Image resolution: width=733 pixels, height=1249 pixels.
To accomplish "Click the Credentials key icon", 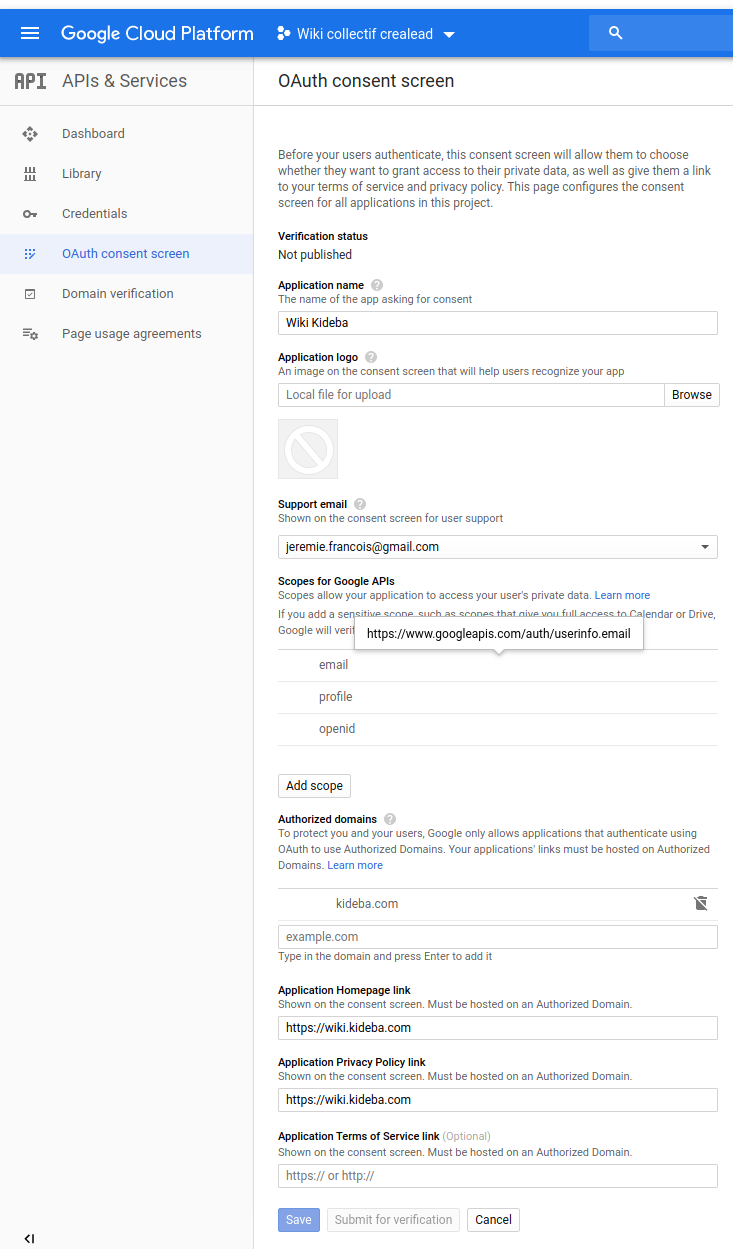I will [30, 213].
